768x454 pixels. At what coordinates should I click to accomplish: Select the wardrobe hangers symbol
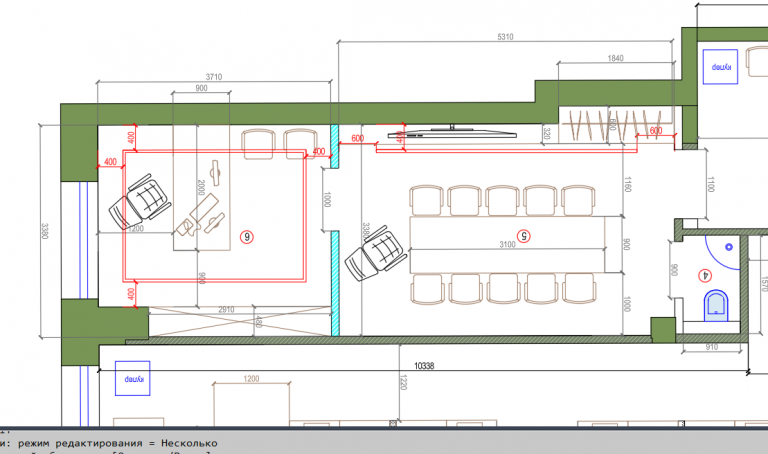pyautogui.click(x=616, y=125)
